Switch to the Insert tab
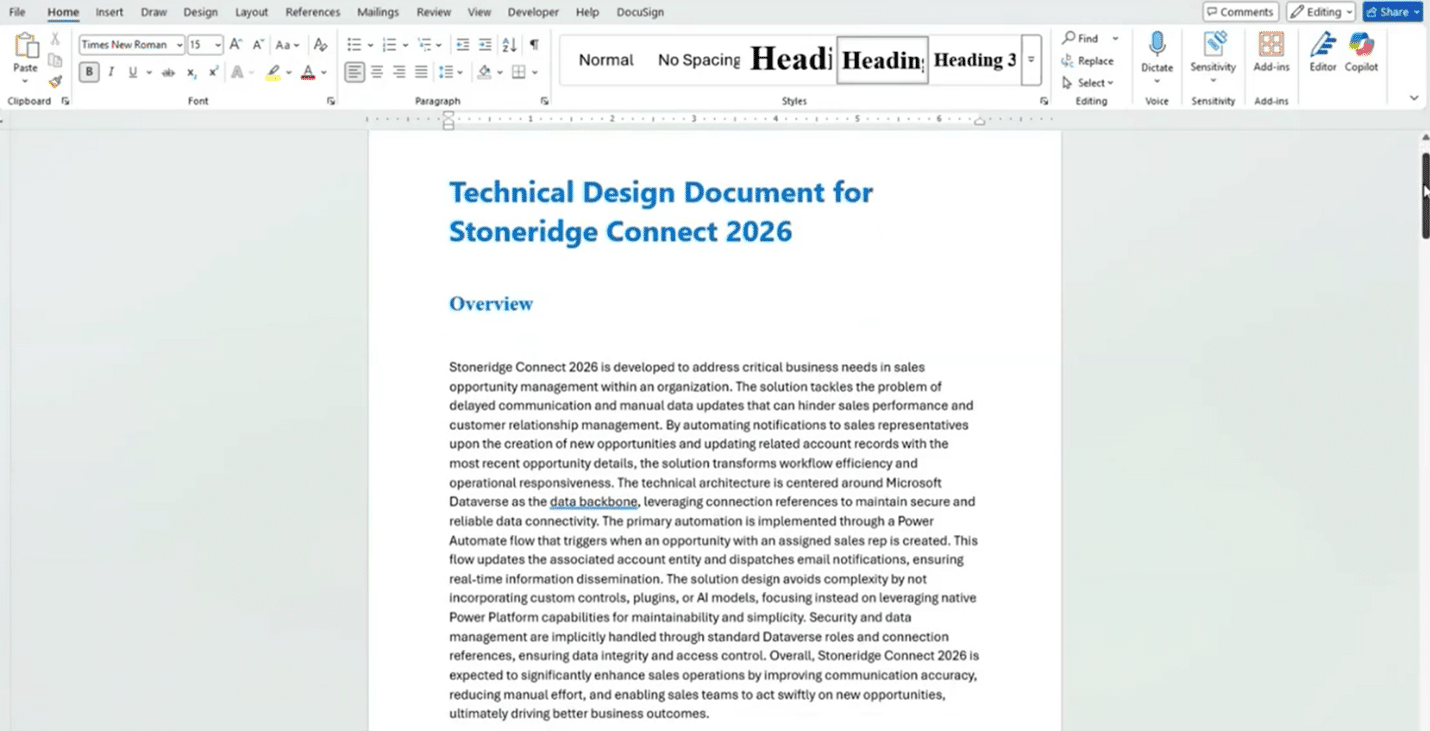This screenshot has height=731, width=1430. pyautogui.click(x=110, y=12)
